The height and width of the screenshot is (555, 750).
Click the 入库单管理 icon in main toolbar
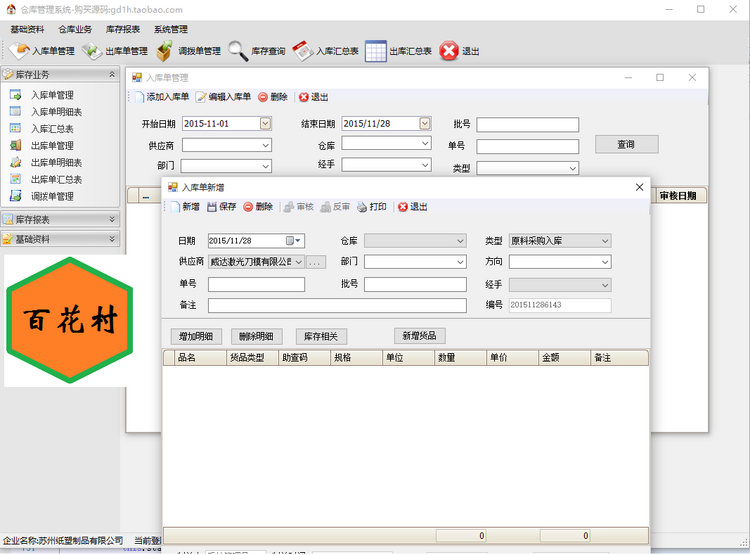[x=21, y=51]
